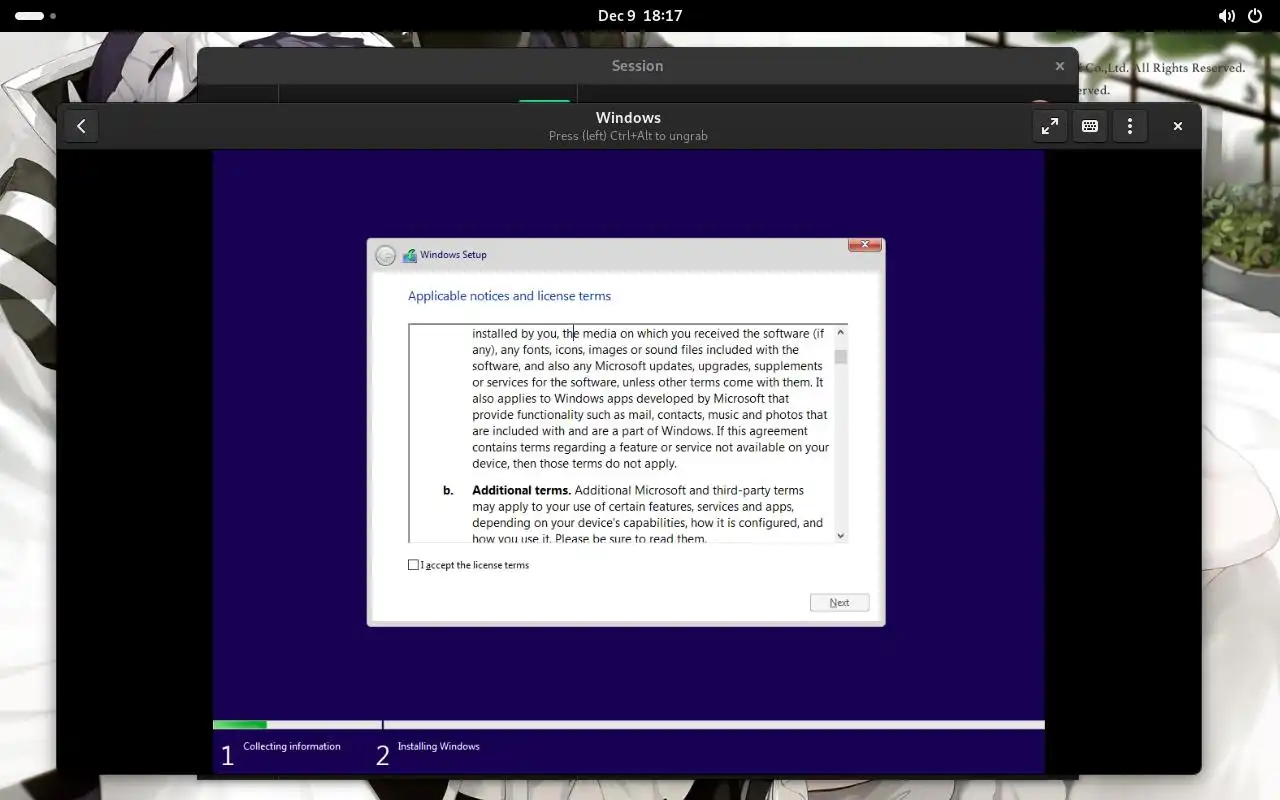This screenshot has width=1280, height=800.
Task: Click 'Press (left) Ctrl+Alt to ungrab' subtitle
Action: (x=628, y=136)
